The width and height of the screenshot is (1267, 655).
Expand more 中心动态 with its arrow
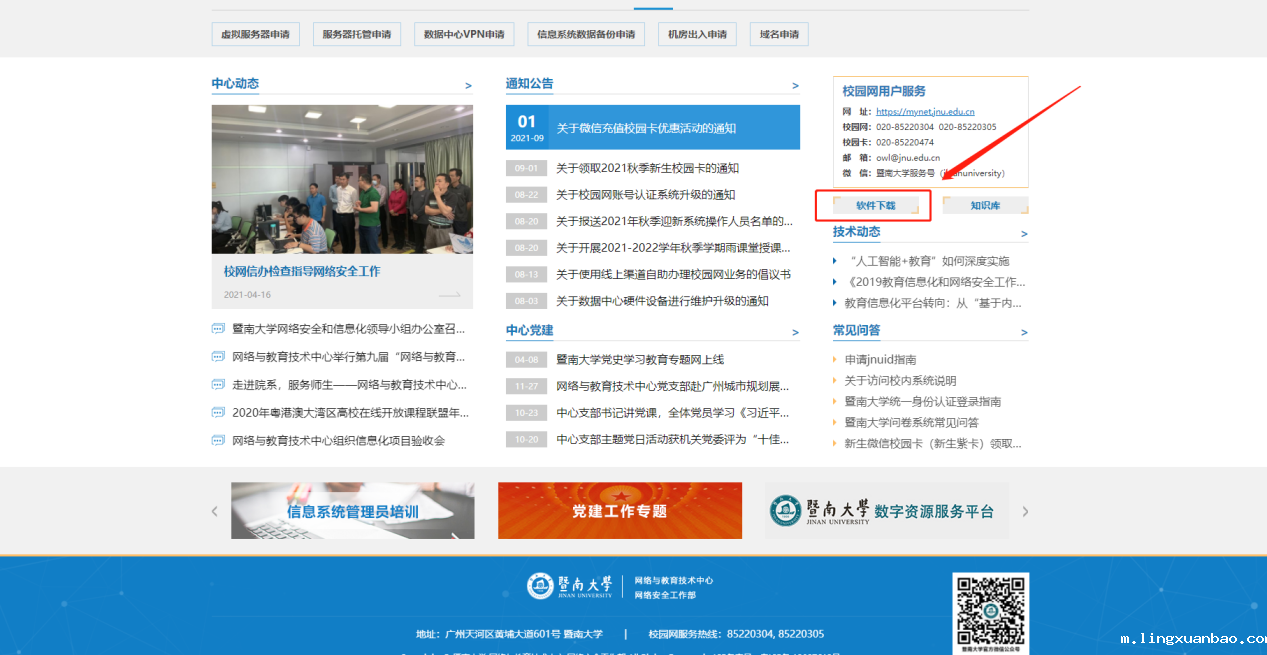click(468, 86)
